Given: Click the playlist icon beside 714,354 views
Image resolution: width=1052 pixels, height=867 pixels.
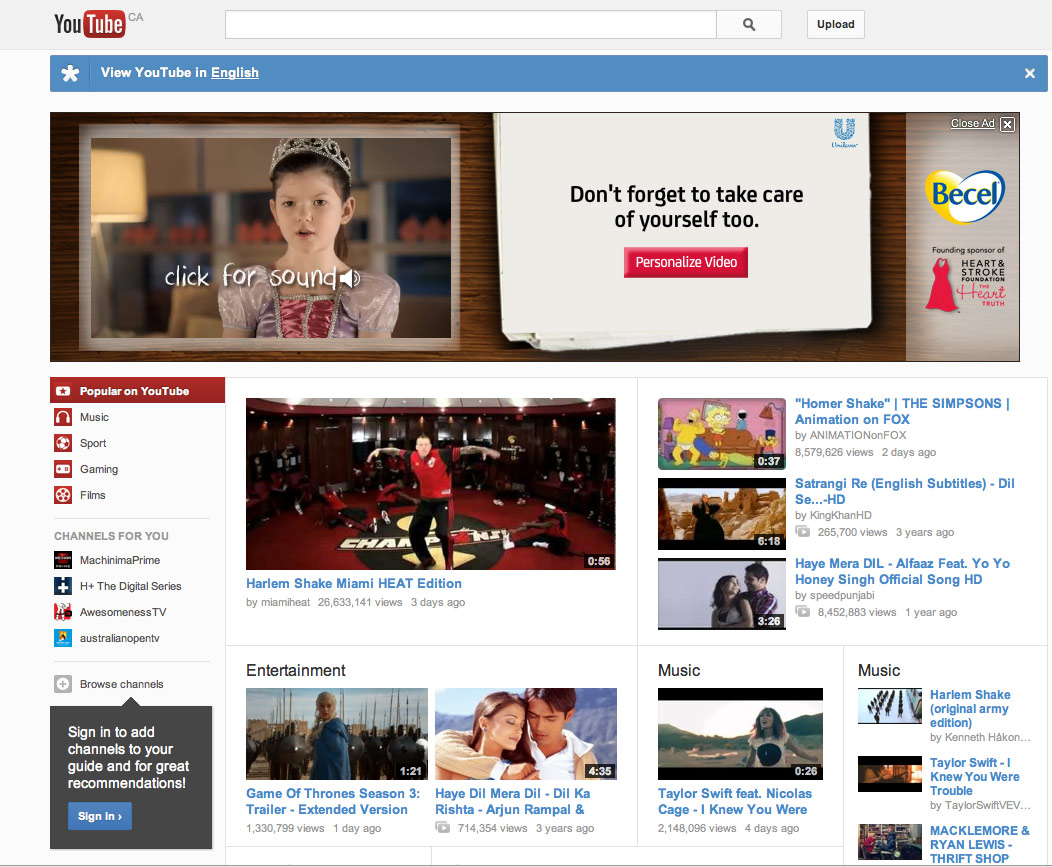Looking at the screenshot, I should 443,827.
